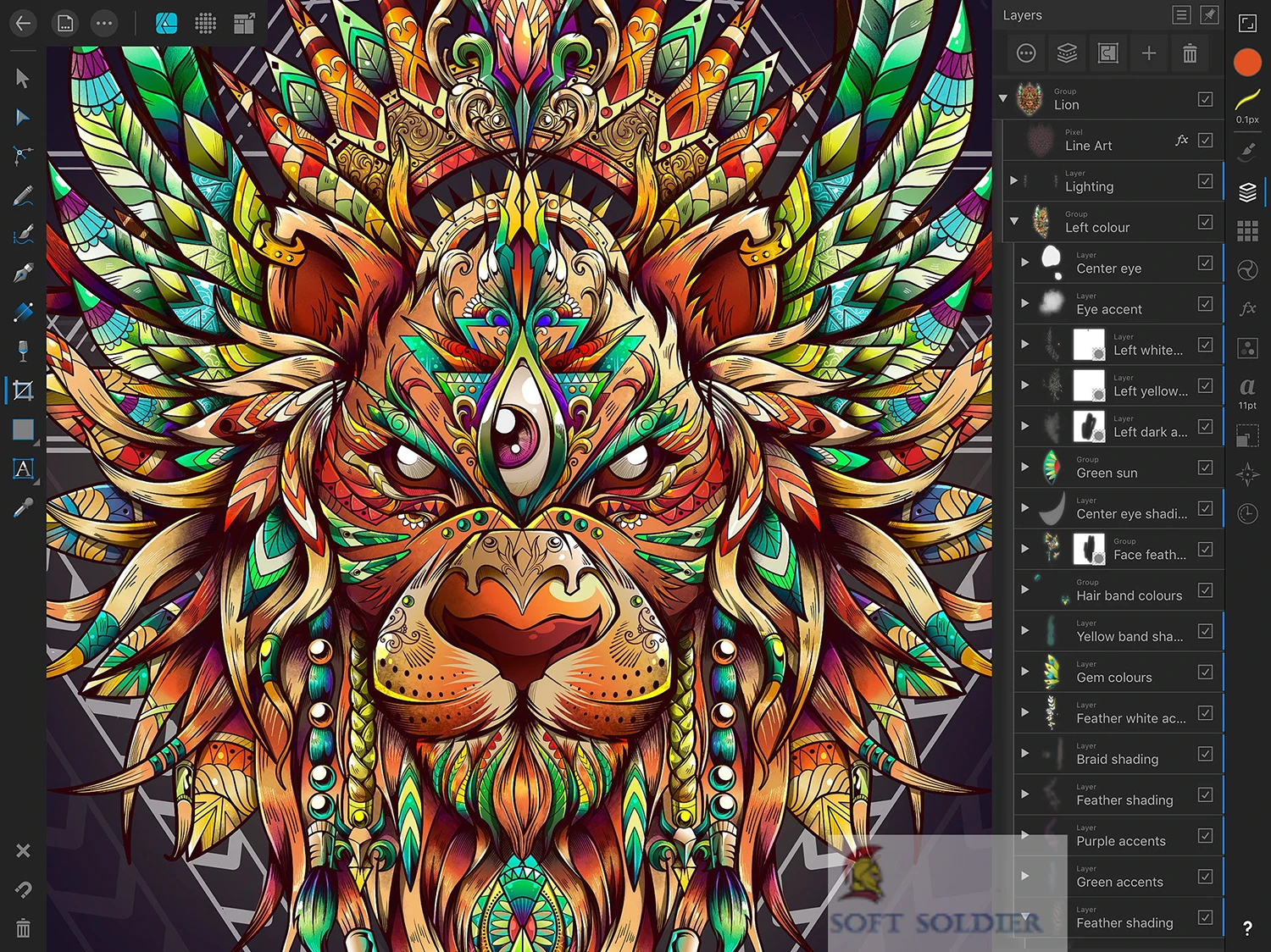Expand the Eye accent layer

1025,303
